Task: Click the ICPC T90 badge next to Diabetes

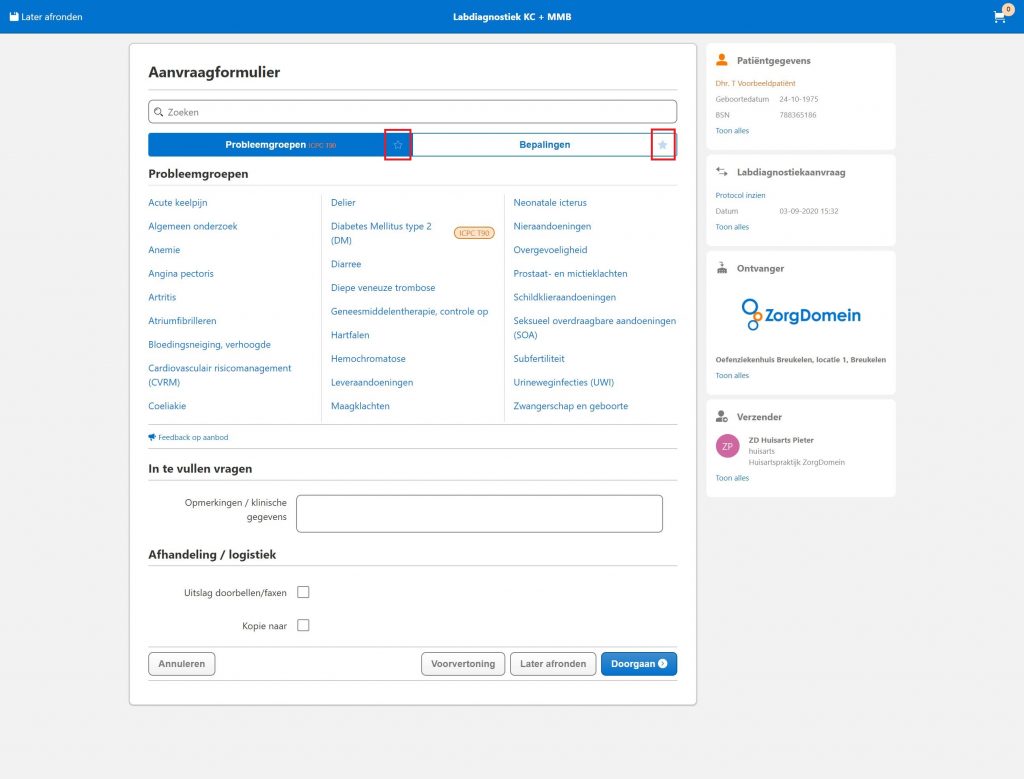Action: (x=474, y=233)
